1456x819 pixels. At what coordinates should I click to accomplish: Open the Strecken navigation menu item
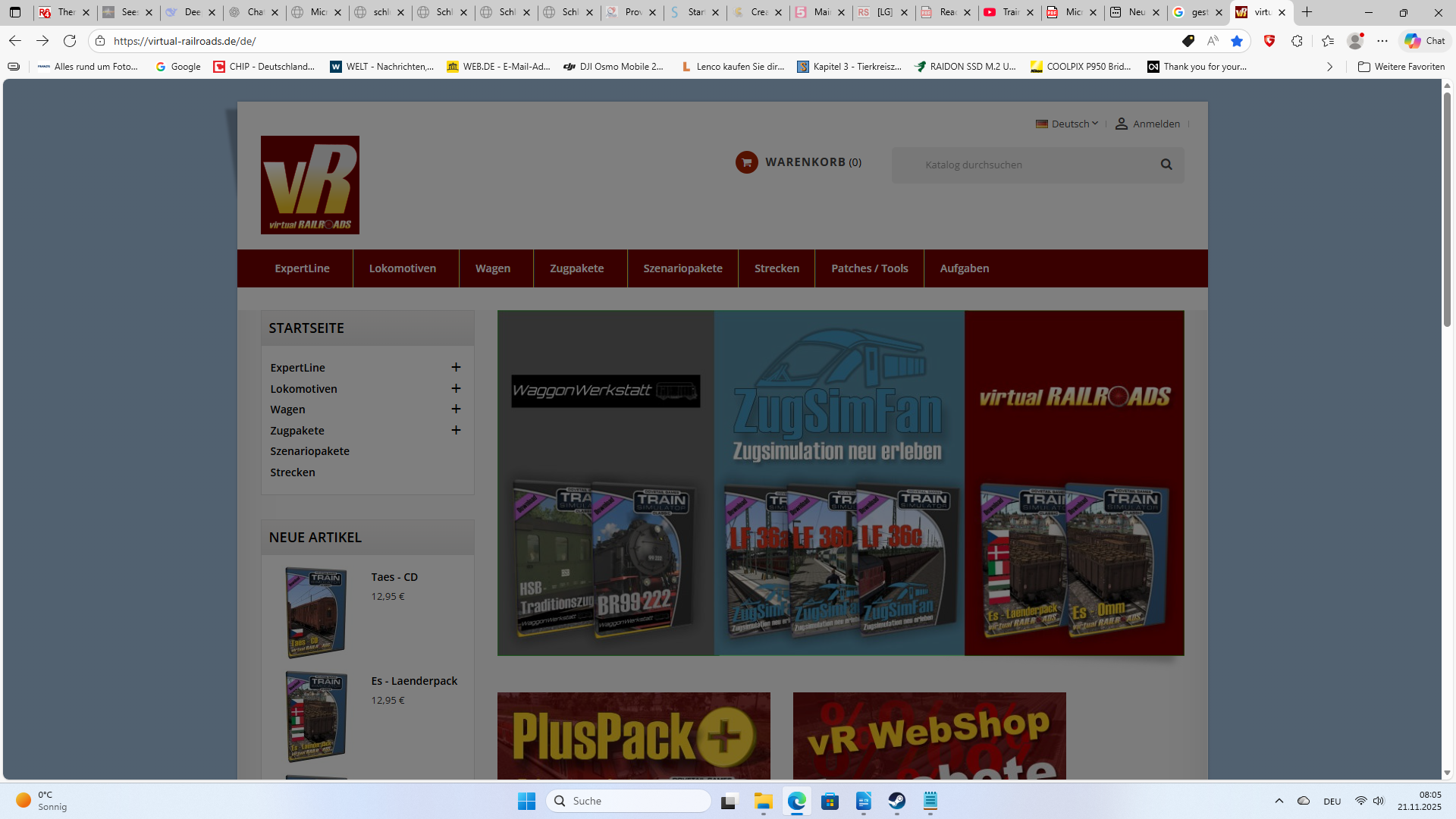[x=777, y=268]
